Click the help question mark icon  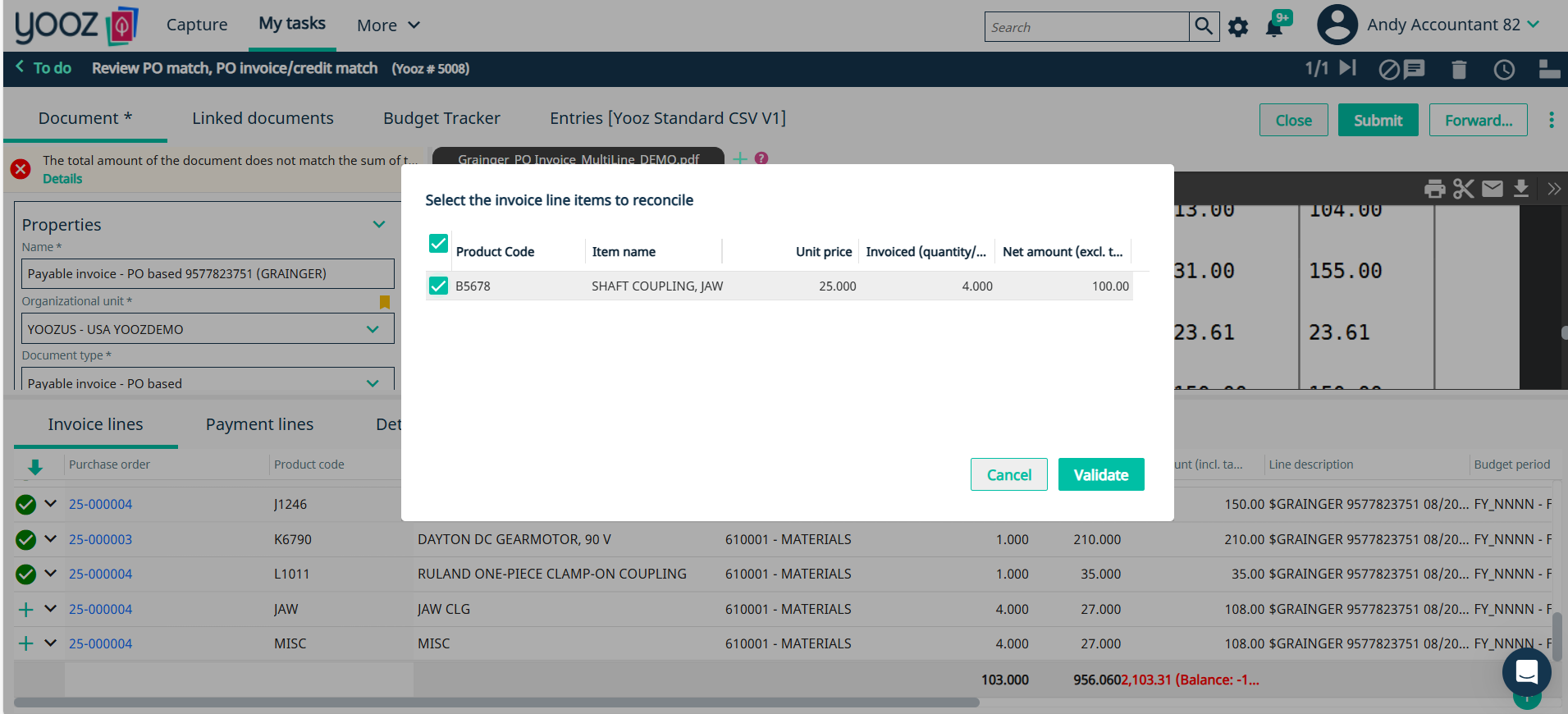761,158
